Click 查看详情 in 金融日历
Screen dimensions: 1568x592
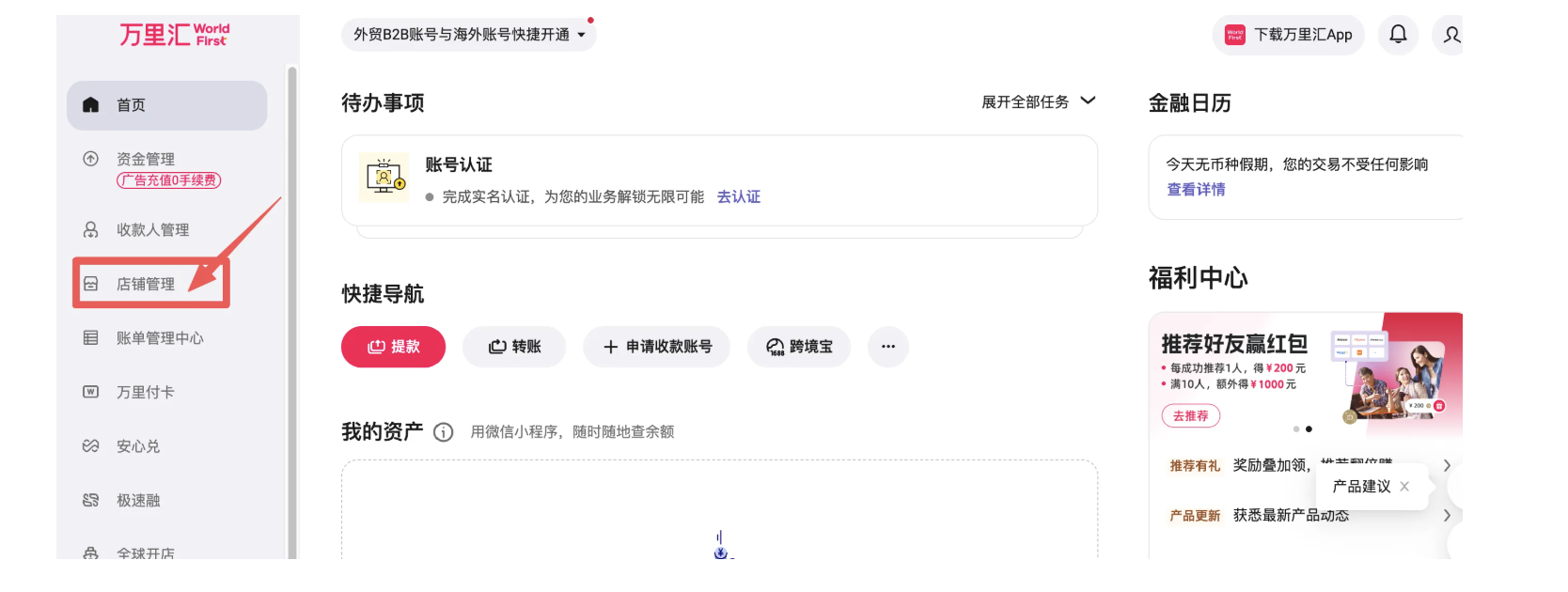coord(1196,190)
